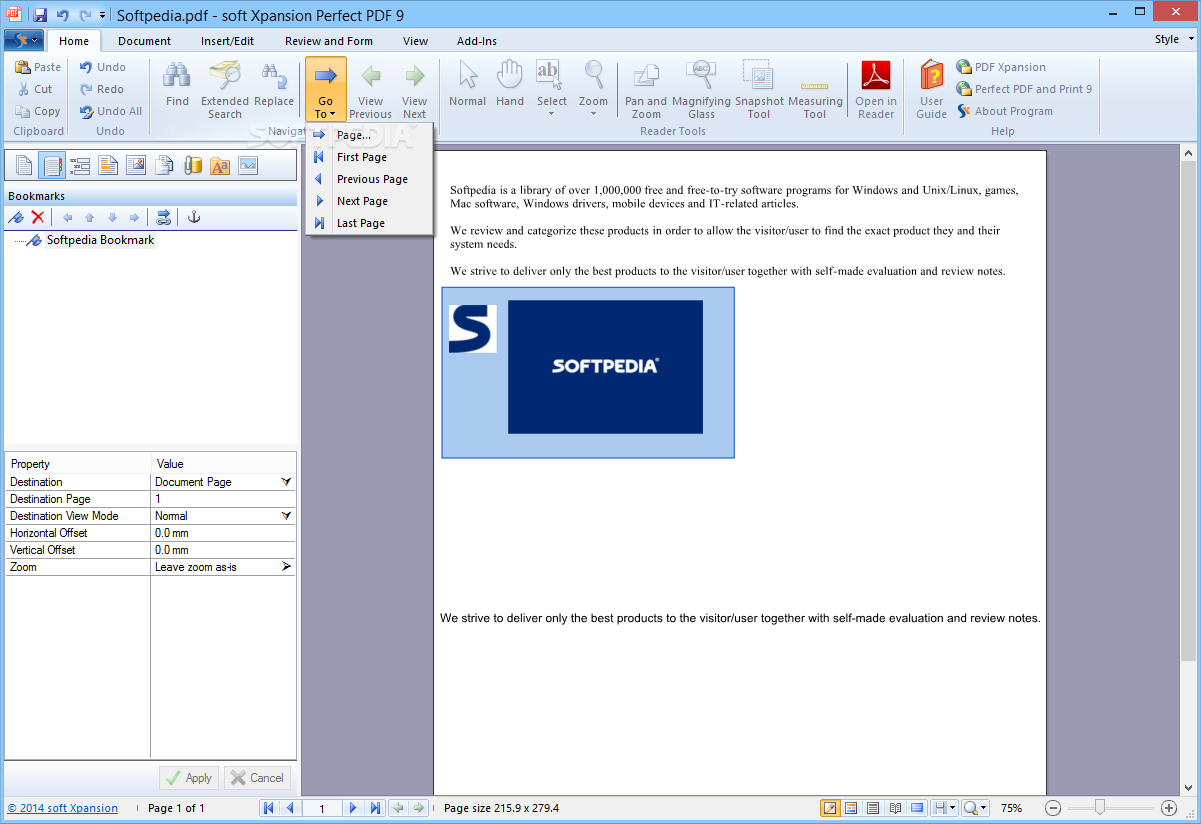Click the Apply button
Image resolution: width=1201 pixels, height=824 pixels.
[x=189, y=778]
